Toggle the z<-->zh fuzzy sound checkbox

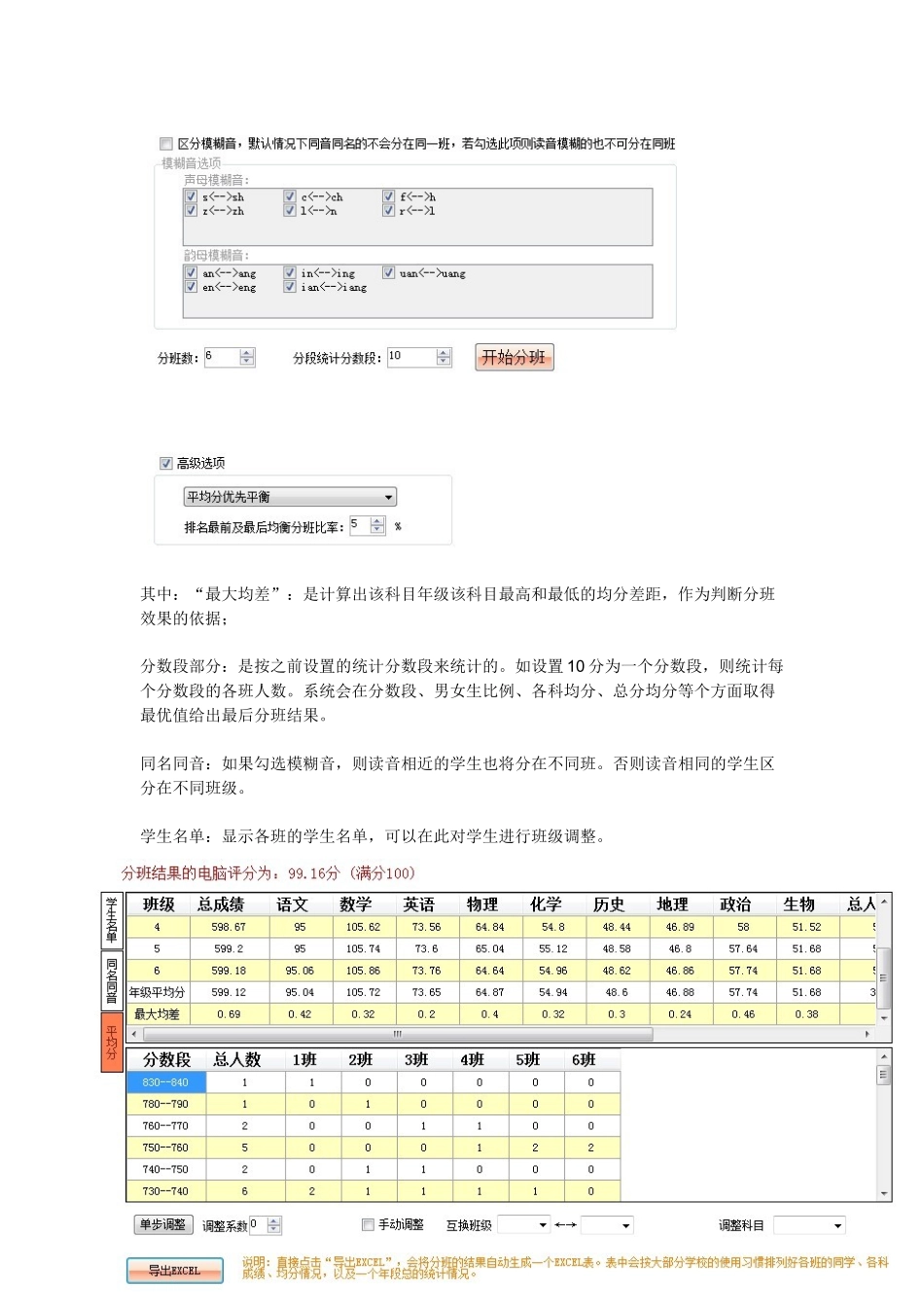click(191, 210)
